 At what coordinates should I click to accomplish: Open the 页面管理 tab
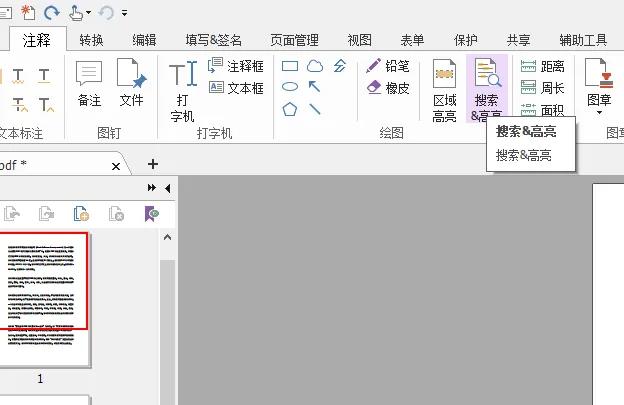tap(294, 40)
